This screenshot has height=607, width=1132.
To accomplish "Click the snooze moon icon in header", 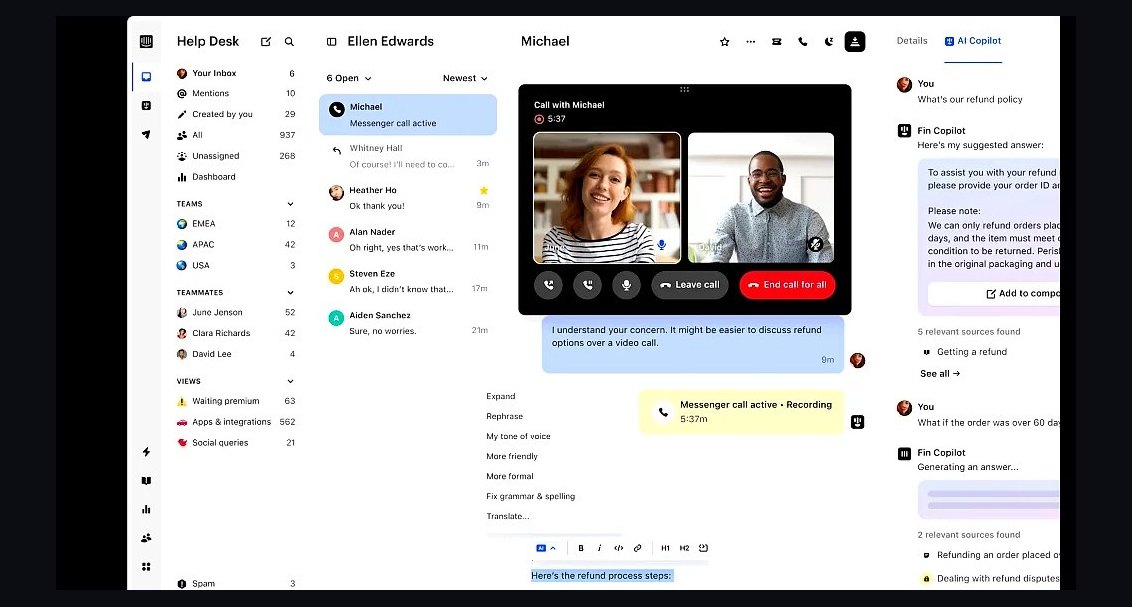I will pyautogui.click(x=828, y=42).
